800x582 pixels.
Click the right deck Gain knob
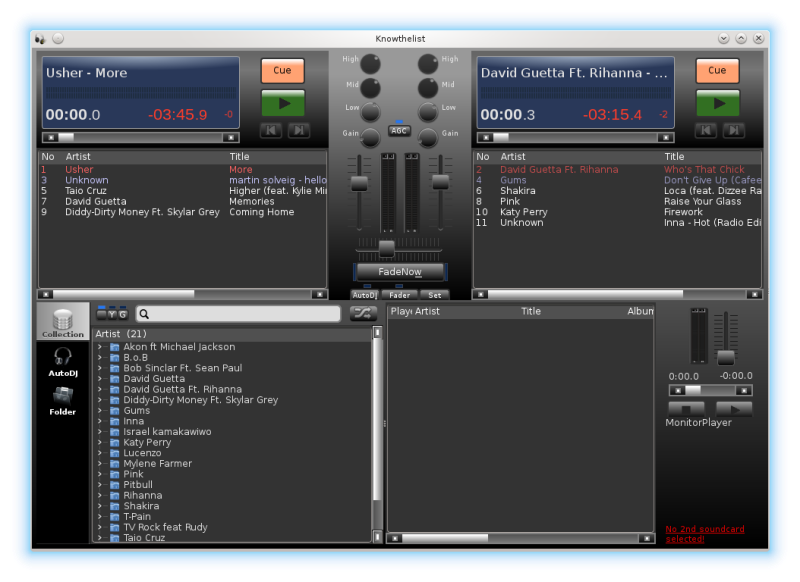(x=428, y=136)
